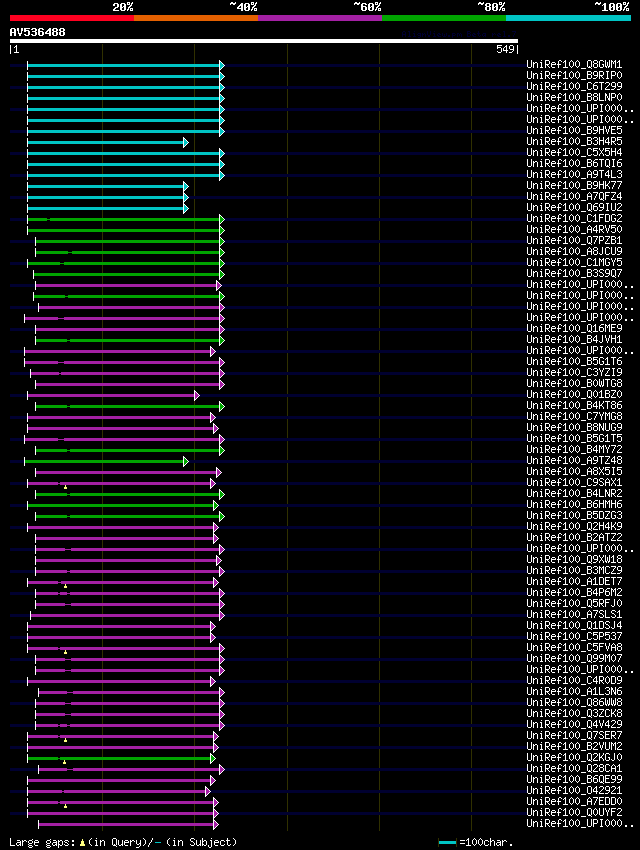The height and width of the screenshot is (850, 640).
Task: Click the green alignment bar for Q2KGJ0
Action: (x=119, y=759)
